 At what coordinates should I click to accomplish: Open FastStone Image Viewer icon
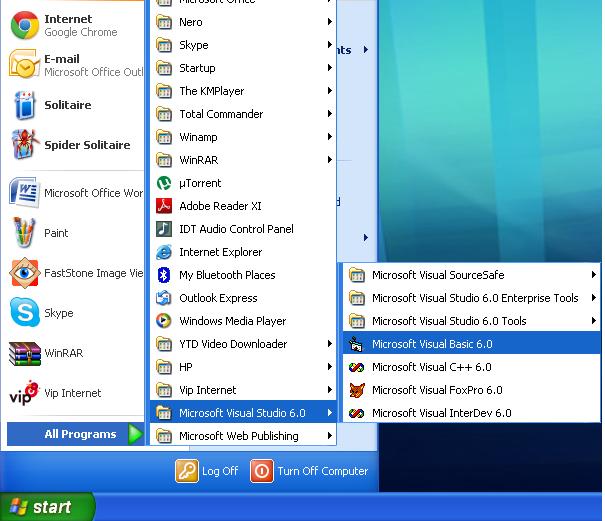(24, 273)
